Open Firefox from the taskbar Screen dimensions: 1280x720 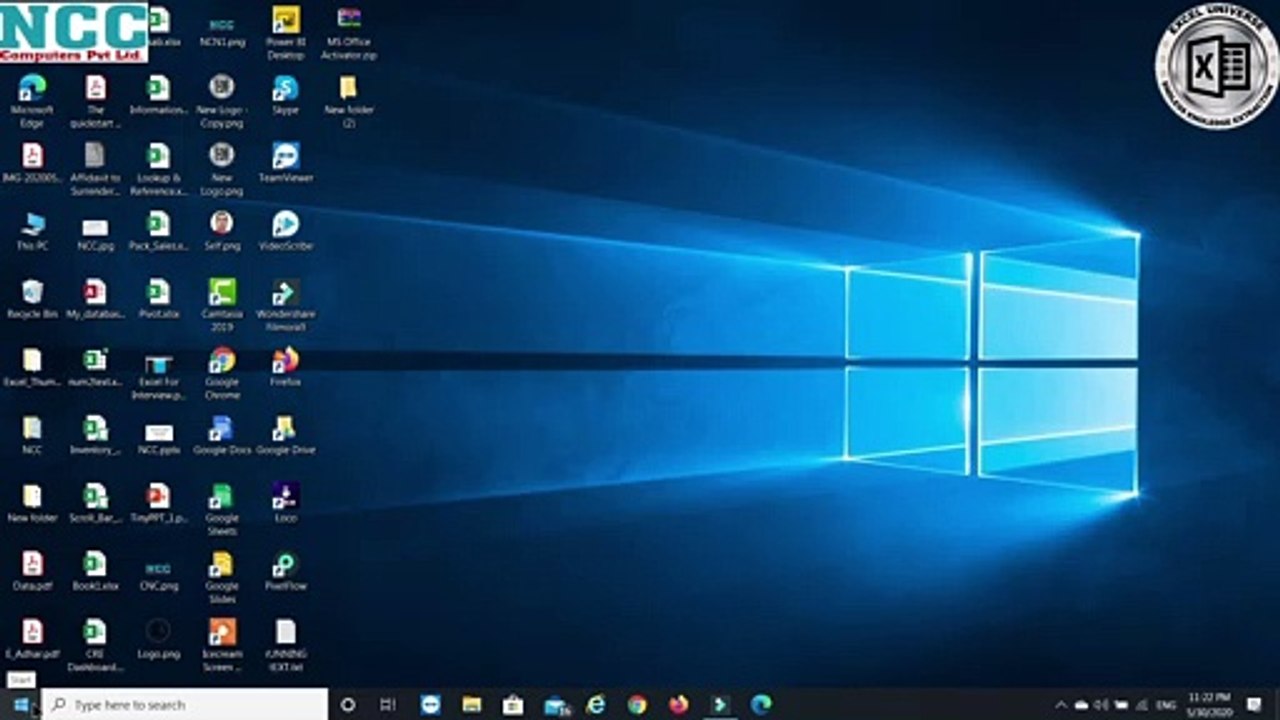[x=679, y=705]
